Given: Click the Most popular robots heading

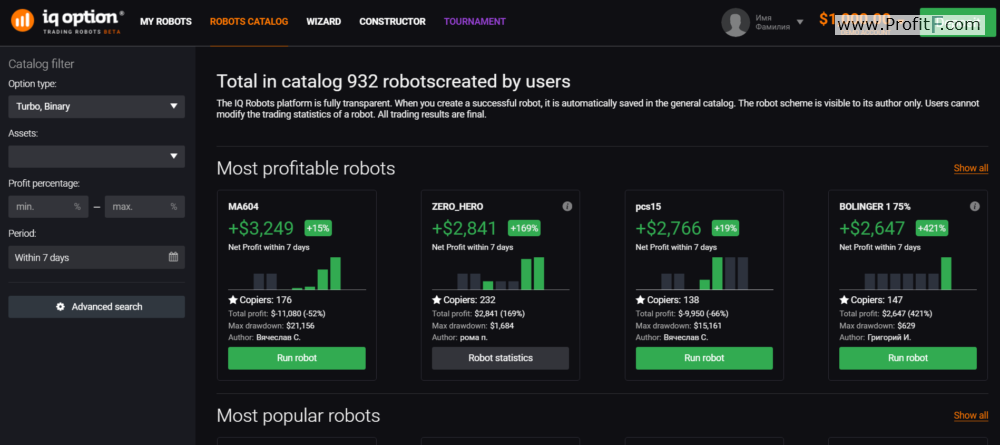Looking at the screenshot, I should tap(298, 416).
